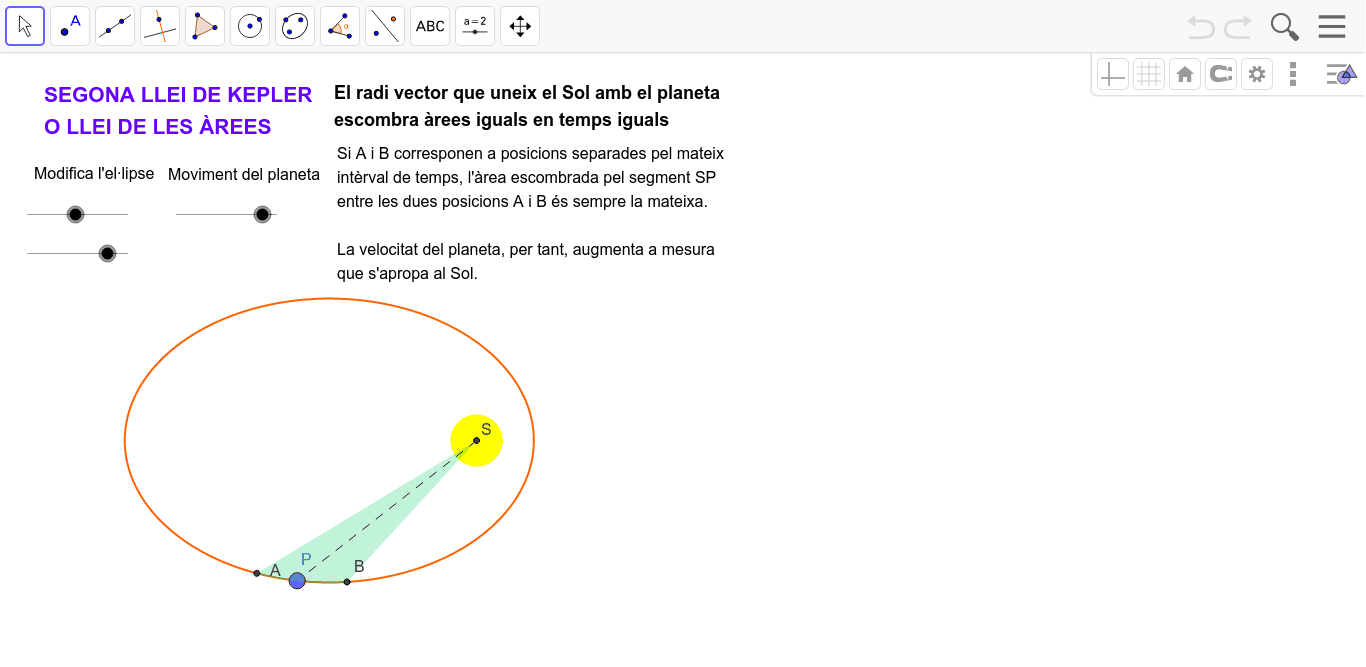
Task: Select the Perpendicular Line tool
Action: pos(160,26)
